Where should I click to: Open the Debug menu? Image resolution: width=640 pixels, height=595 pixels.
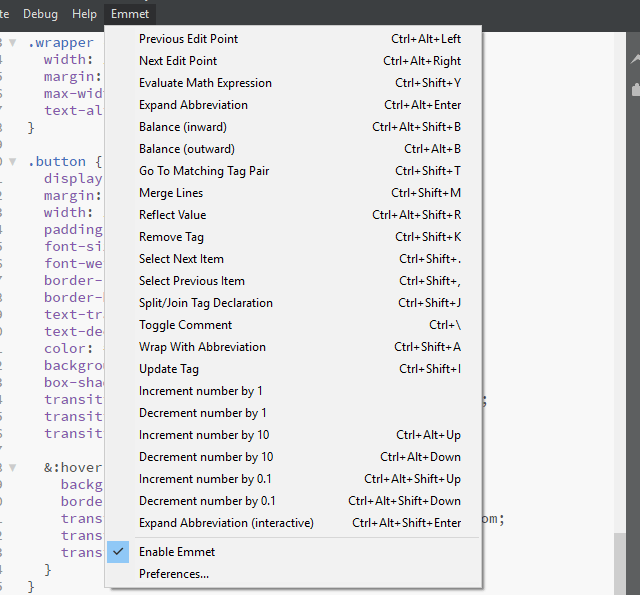[x=40, y=14]
